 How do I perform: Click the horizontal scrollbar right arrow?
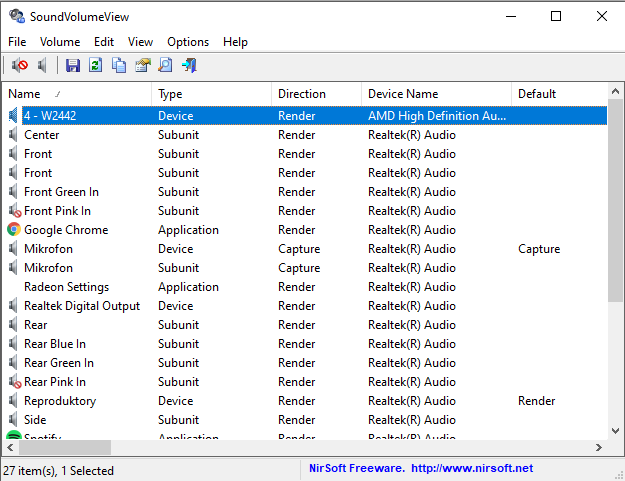click(x=599, y=449)
